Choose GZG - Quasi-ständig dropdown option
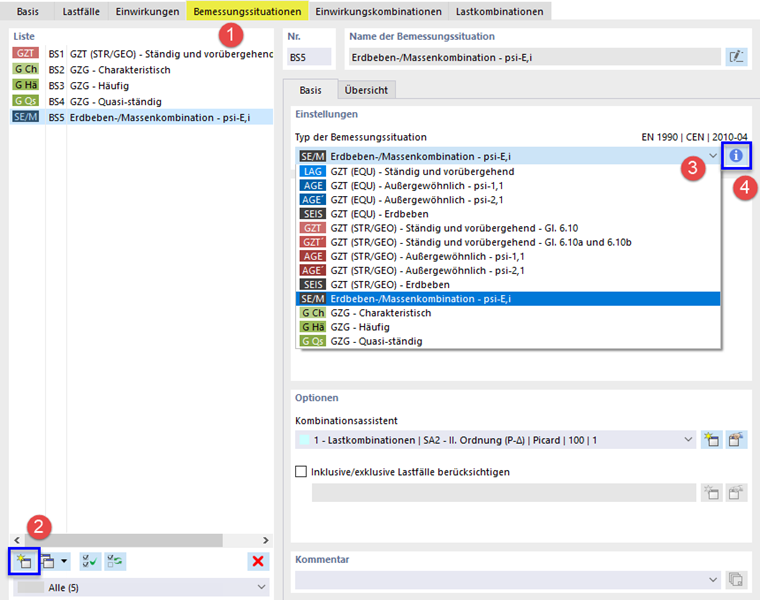The width and height of the screenshot is (760, 600). pos(508,341)
